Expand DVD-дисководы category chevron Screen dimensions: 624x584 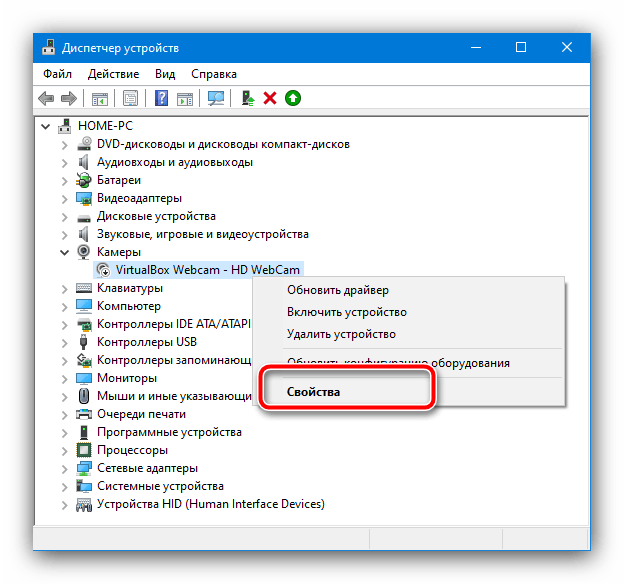[x=64, y=145]
